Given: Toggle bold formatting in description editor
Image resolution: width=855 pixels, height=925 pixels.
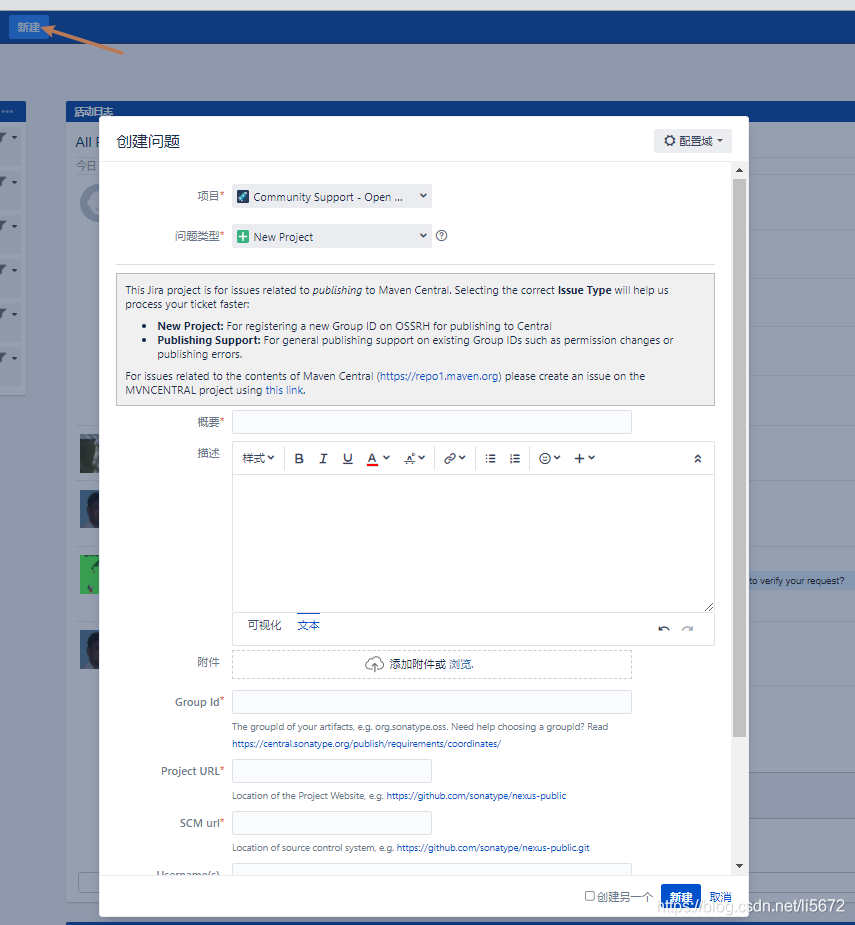Looking at the screenshot, I should (299, 458).
